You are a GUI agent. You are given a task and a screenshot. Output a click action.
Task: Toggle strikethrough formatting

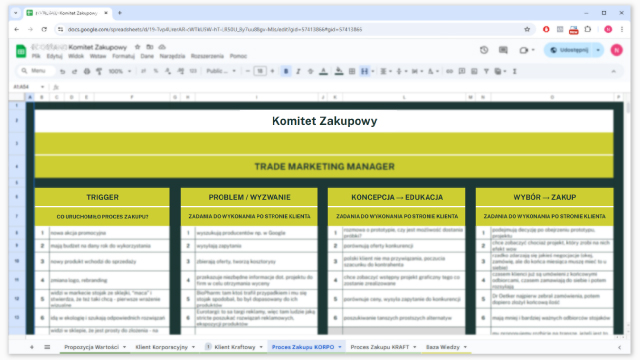(x=310, y=71)
